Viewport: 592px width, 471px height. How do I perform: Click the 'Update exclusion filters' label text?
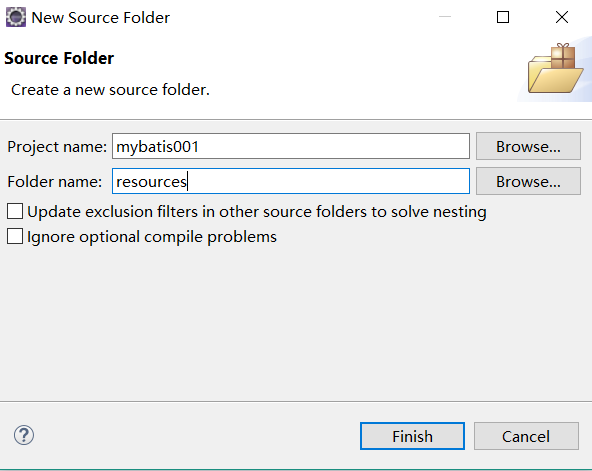[x=257, y=212]
